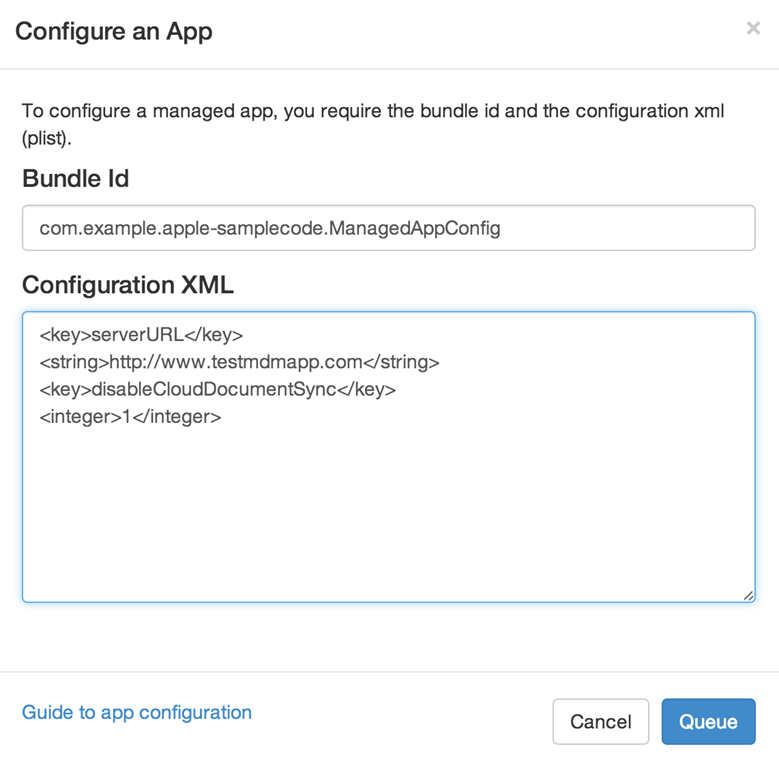This screenshot has width=779, height=768.
Task: Click the Configure an App dialog title
Action: pyautogui.click(x=114, y=31)
